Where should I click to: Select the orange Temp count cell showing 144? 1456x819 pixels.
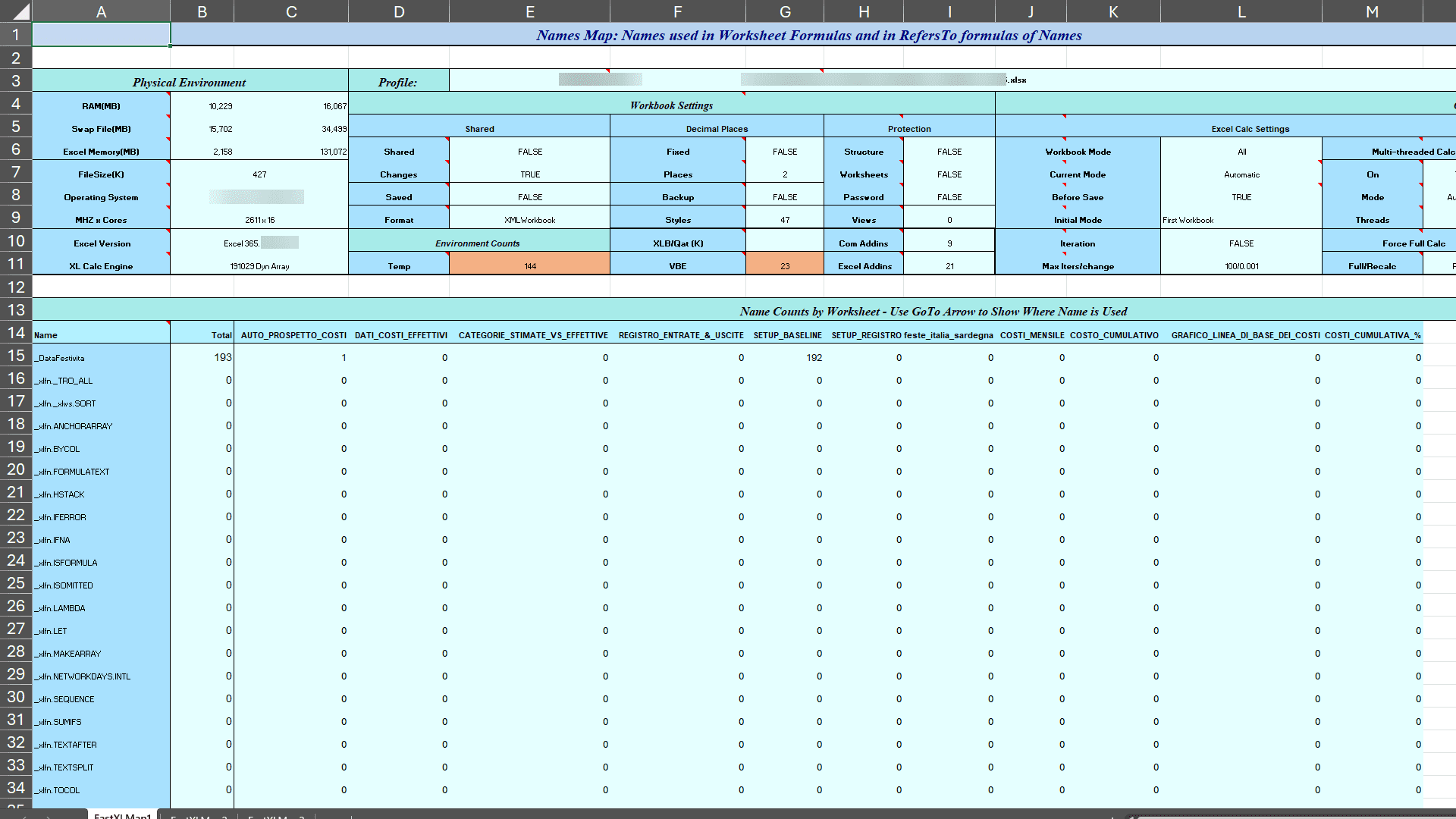click(x=529, y=265)
